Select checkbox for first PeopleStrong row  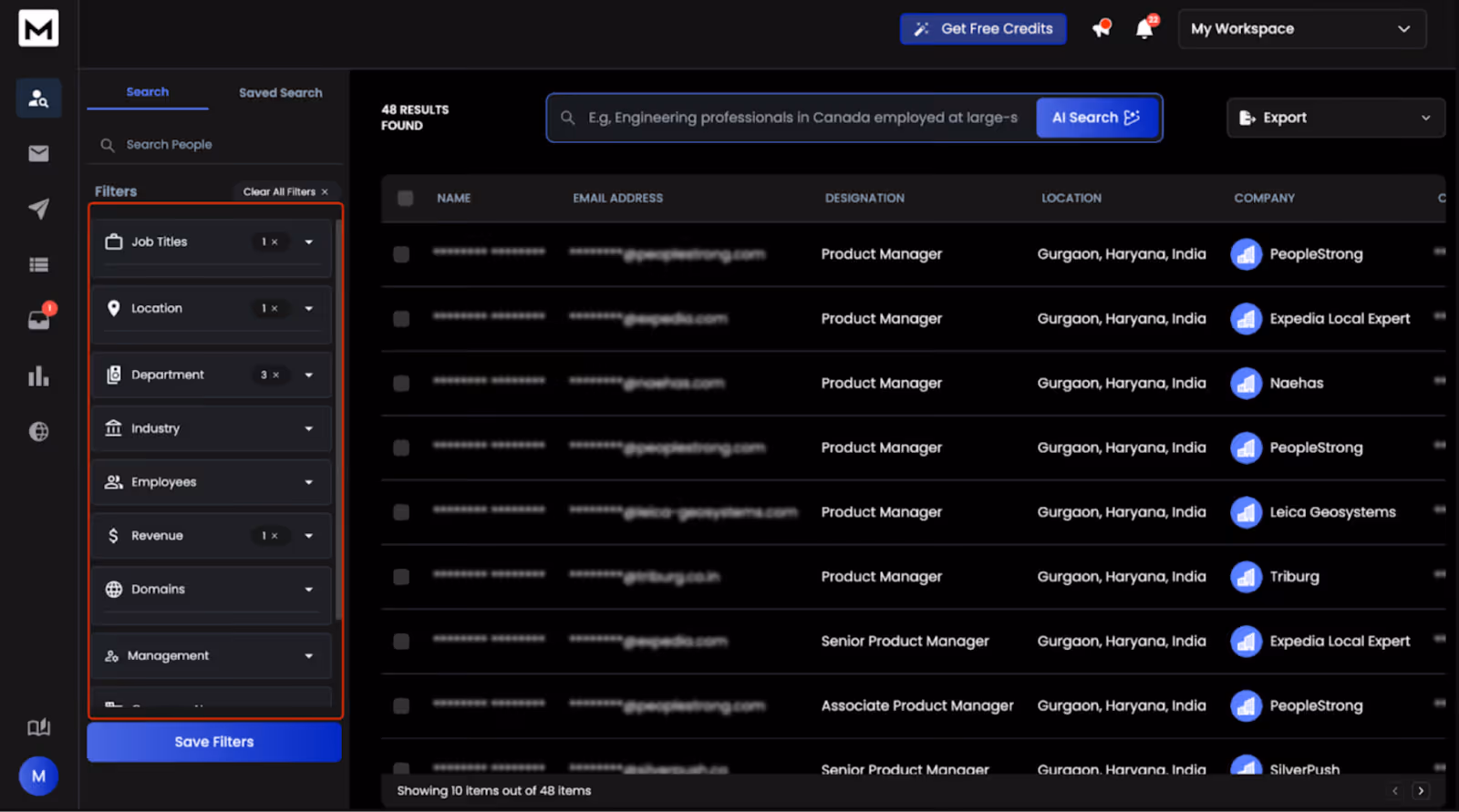(x=401, y=254)
